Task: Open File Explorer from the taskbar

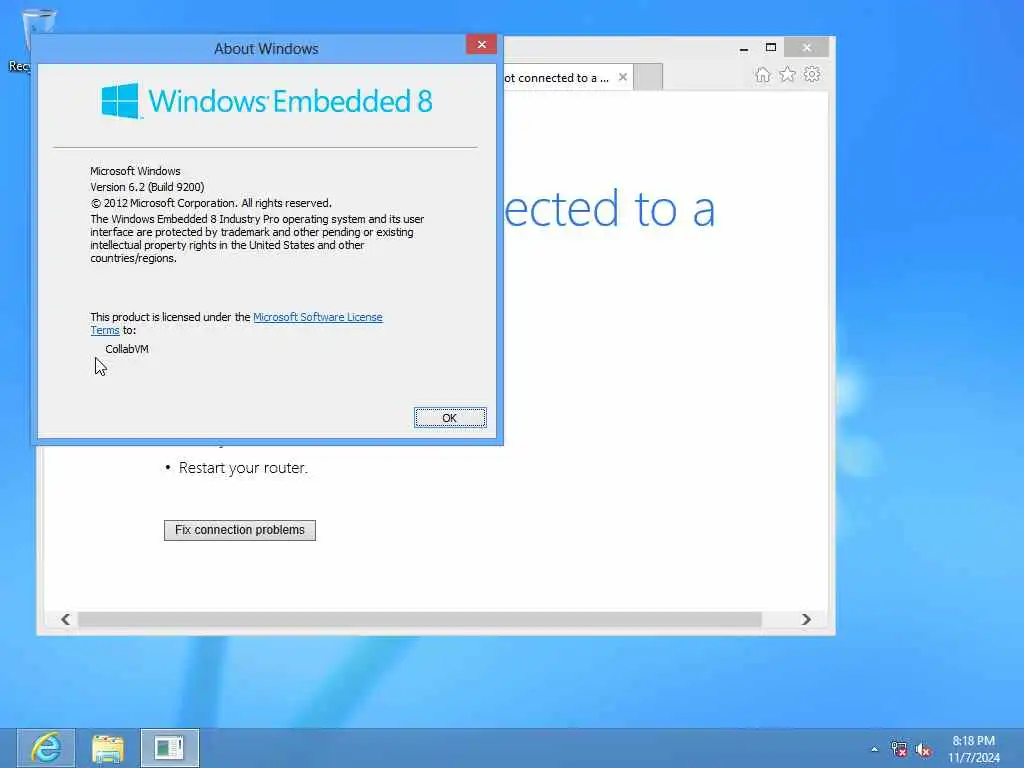Action: [x=108, y=748]
